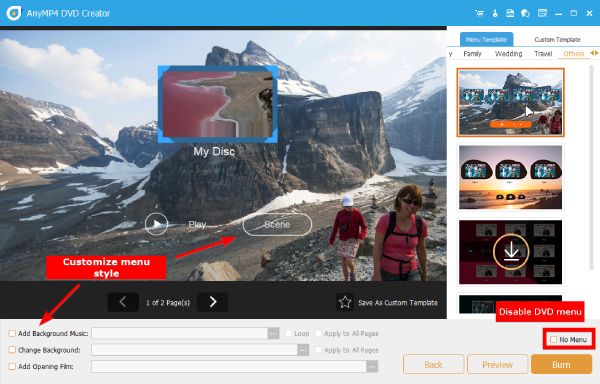Screen dimensions: 600x384
Task: Click the star icon beside Save As Custom Template
Action: [345, 302]
